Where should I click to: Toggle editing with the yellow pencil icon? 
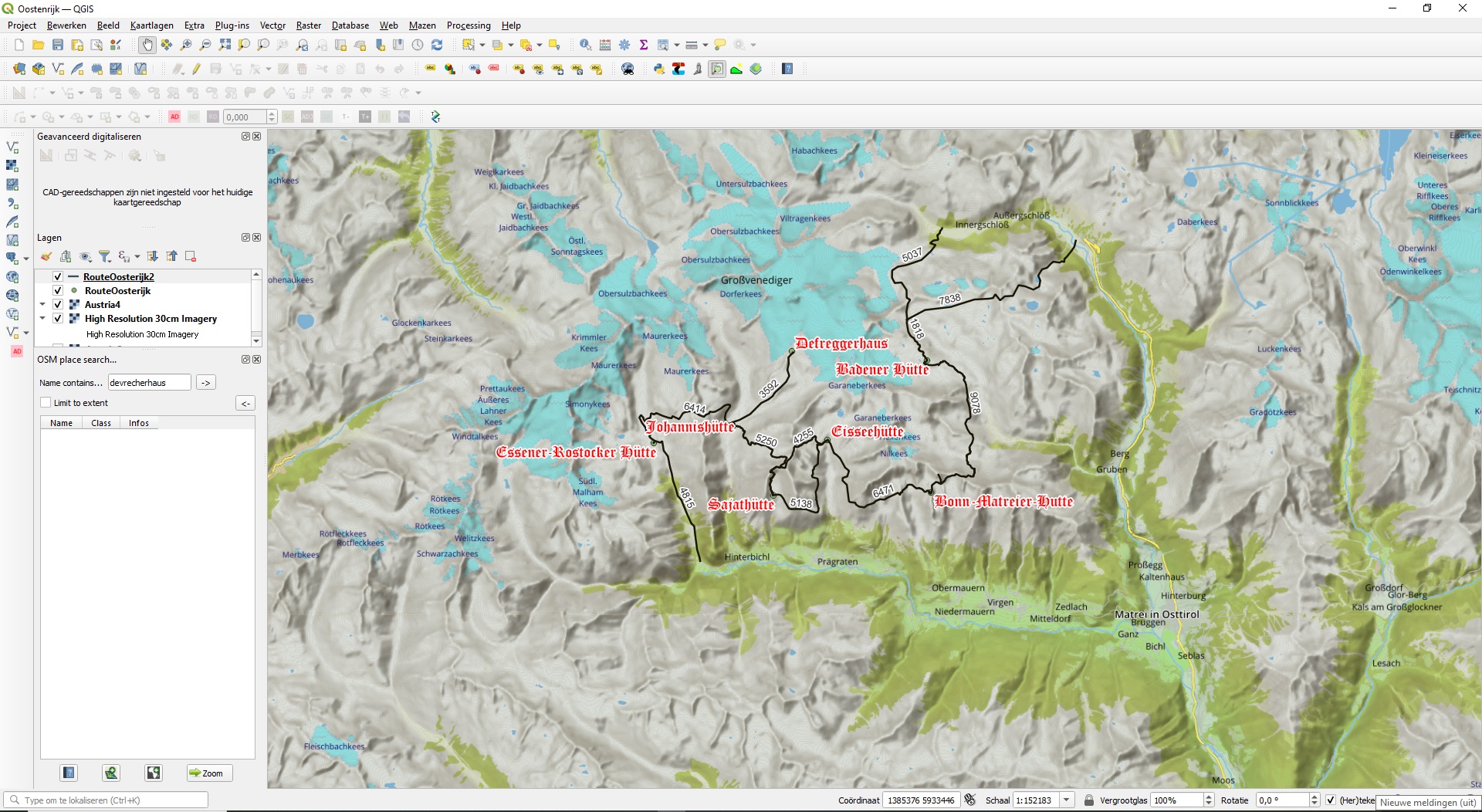tap(197, 69)
